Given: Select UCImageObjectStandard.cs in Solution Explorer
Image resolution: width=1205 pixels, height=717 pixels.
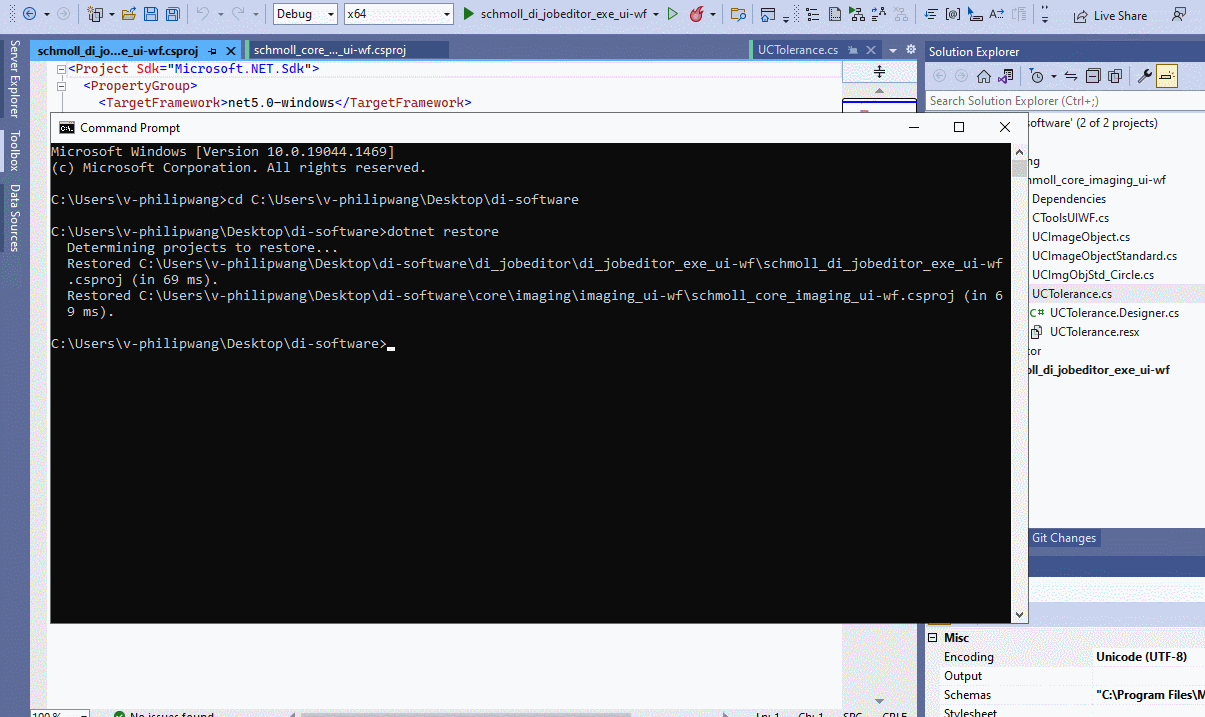Looking at the screenshot, I should (x=1104, y=256).
